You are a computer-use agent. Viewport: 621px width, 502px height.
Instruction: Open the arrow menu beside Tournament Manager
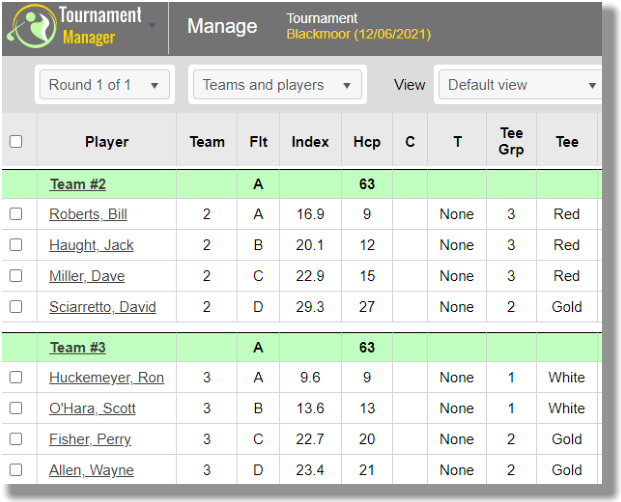pyautogui.click(x=152, y=26)
